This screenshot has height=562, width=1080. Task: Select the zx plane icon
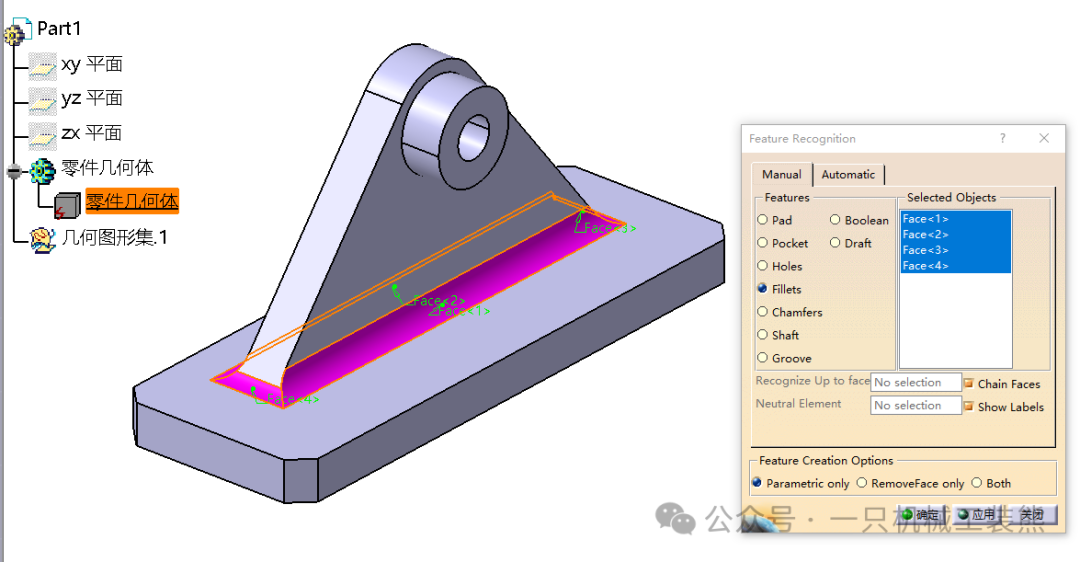(x=42, y=136)
